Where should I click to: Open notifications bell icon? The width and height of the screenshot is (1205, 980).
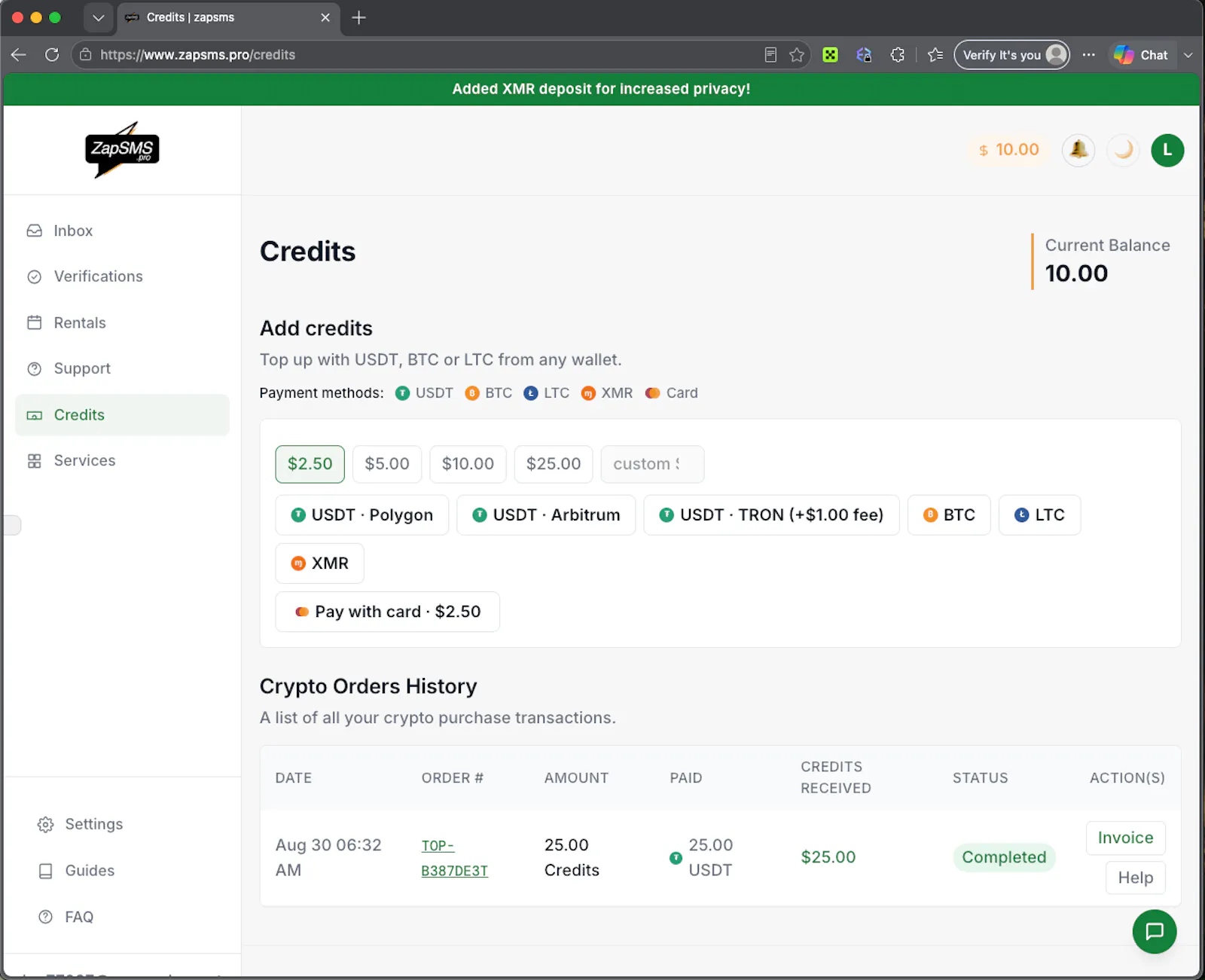click(1078, 150)
